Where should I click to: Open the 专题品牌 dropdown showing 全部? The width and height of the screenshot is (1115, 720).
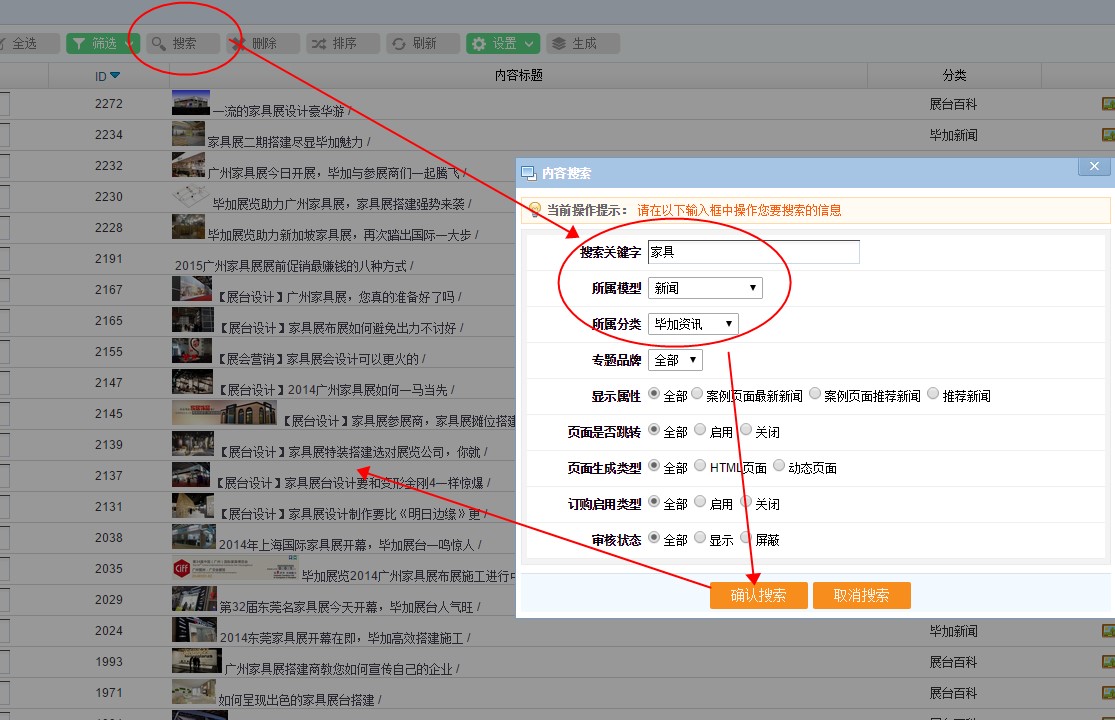click(675, 360)
